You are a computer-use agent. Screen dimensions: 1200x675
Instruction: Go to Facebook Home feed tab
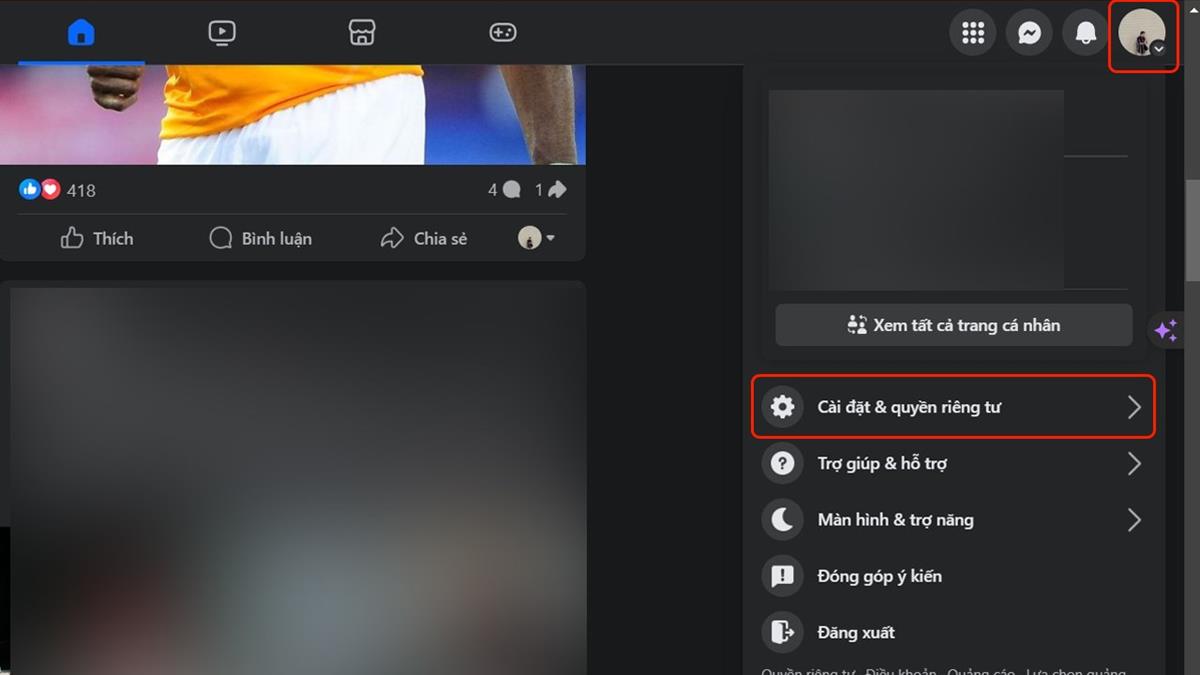[81, 33]
